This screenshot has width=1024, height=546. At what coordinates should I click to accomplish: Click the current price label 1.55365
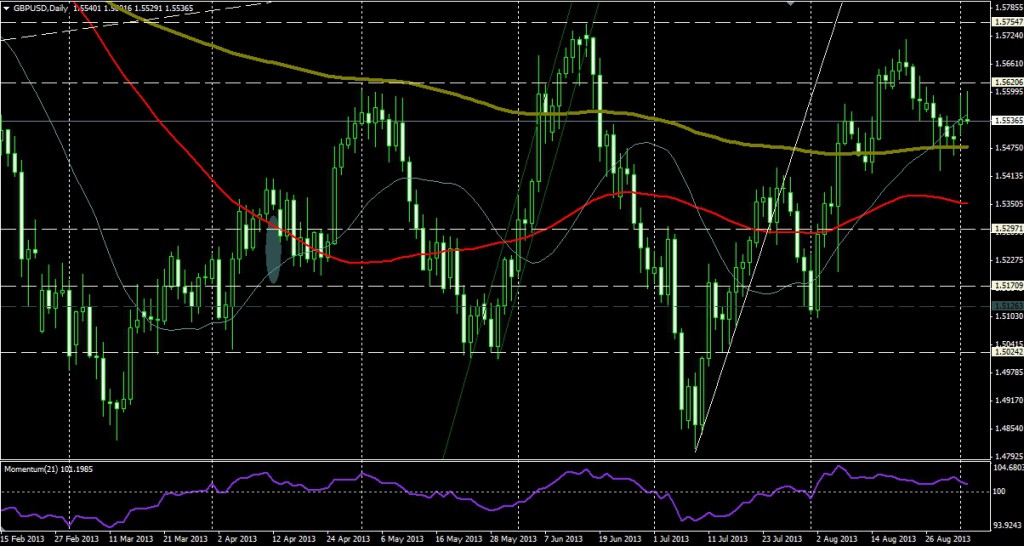[1006, 121]
